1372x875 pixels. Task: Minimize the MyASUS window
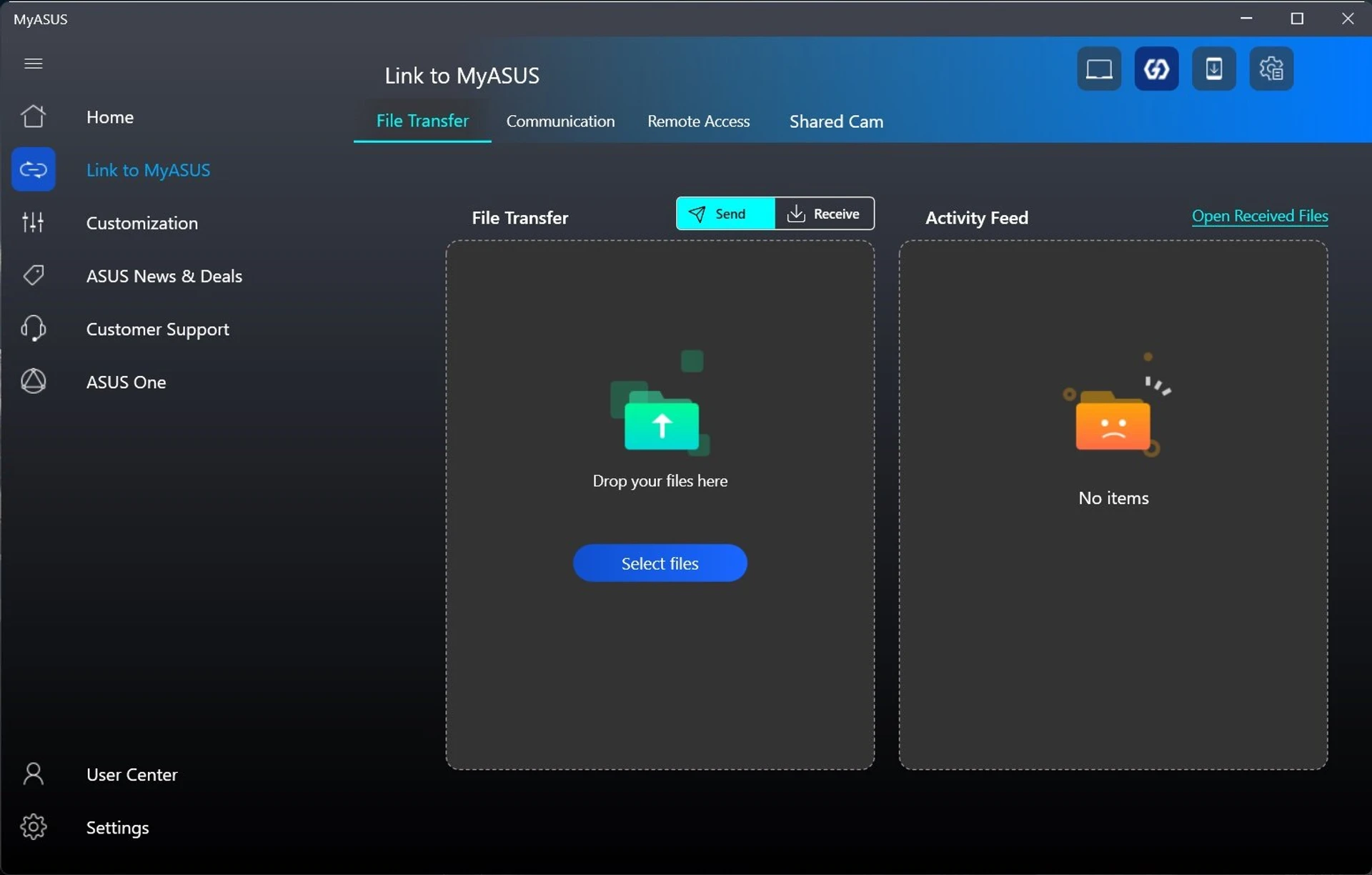pos(1247,19)
